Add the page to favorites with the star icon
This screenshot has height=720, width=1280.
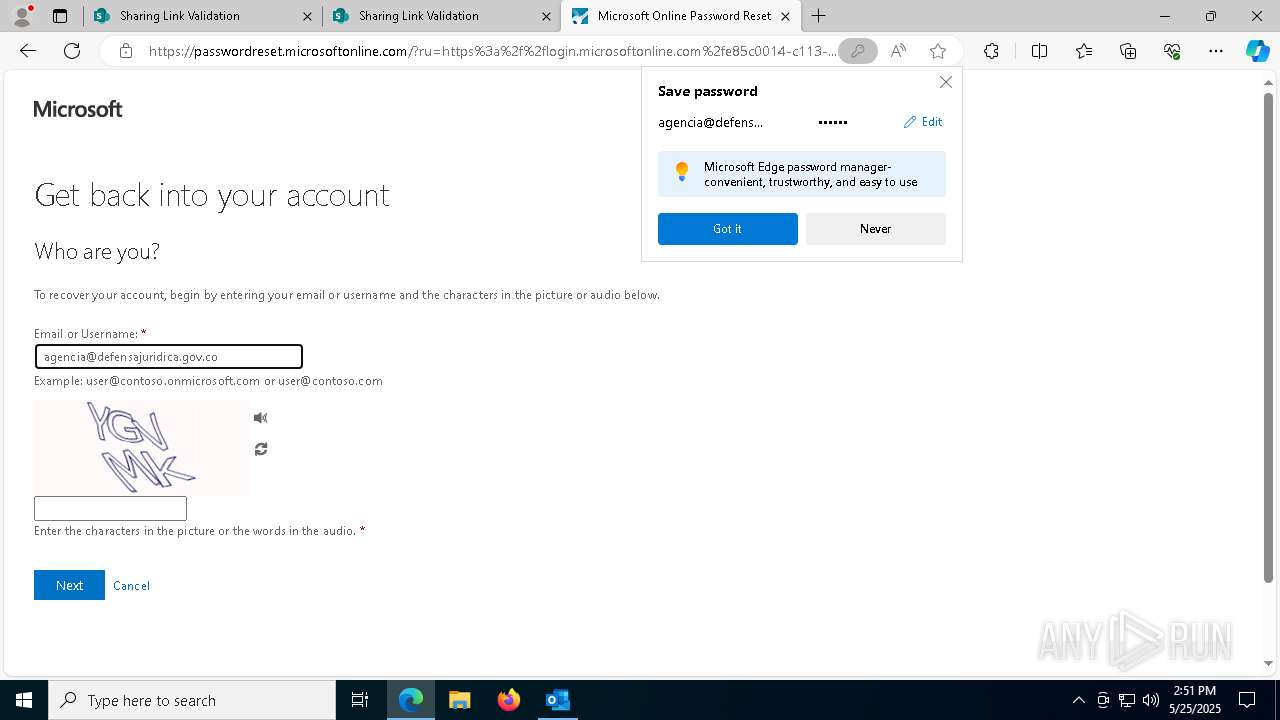[x=937, y=51]
